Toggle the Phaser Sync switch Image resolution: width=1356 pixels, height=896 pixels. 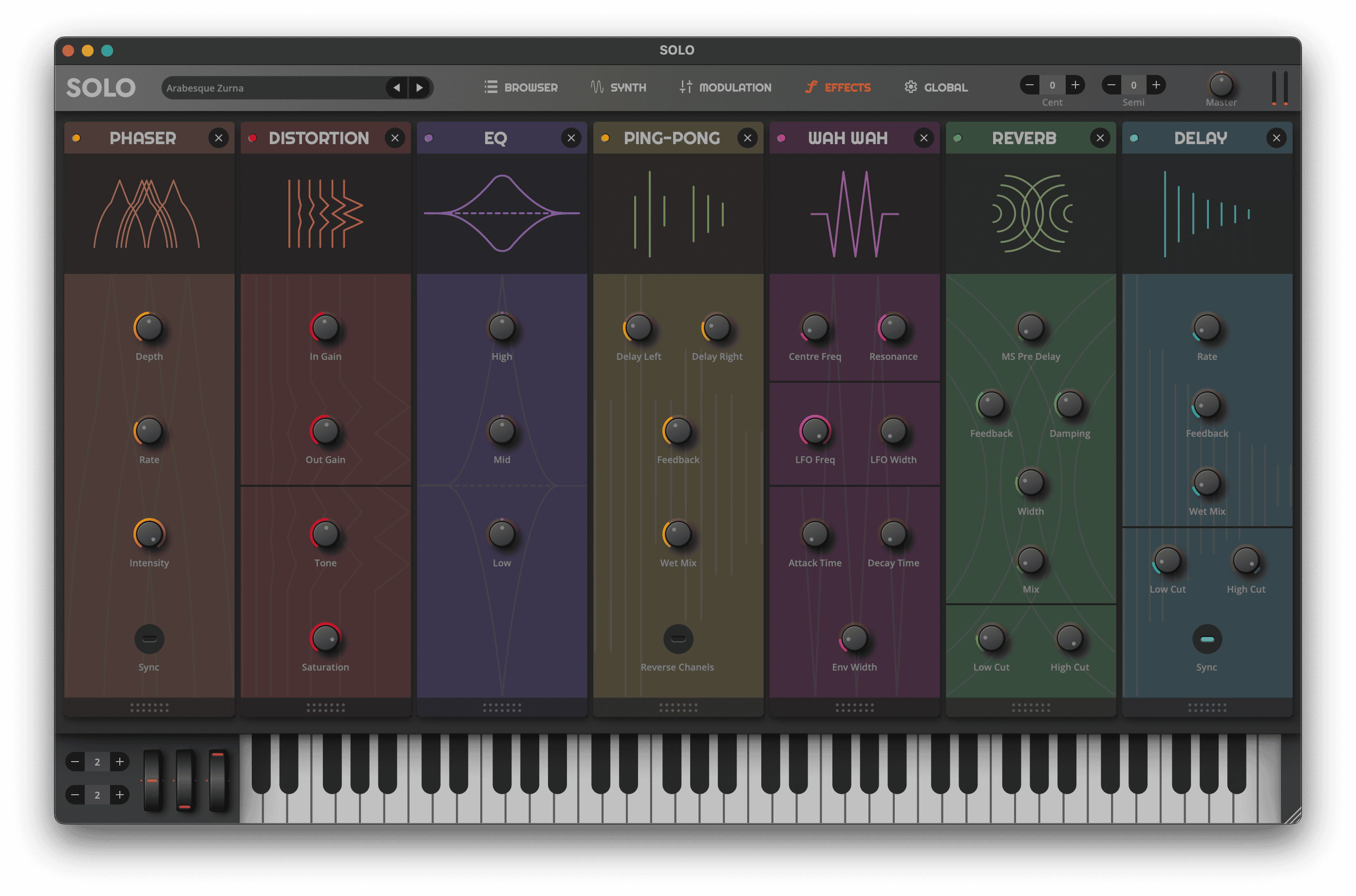pos(149,639)
